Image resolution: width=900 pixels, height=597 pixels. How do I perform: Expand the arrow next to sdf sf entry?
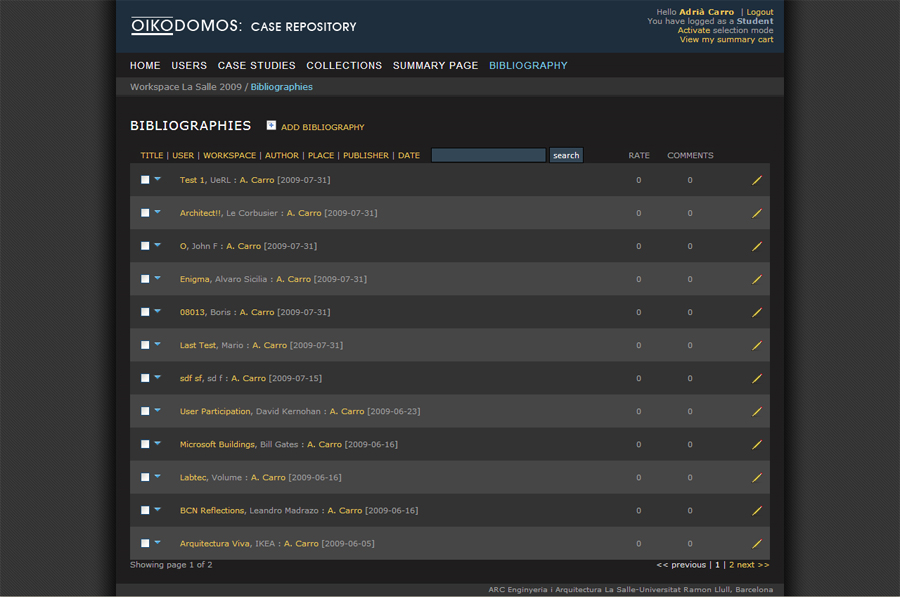tap(157, 376)
